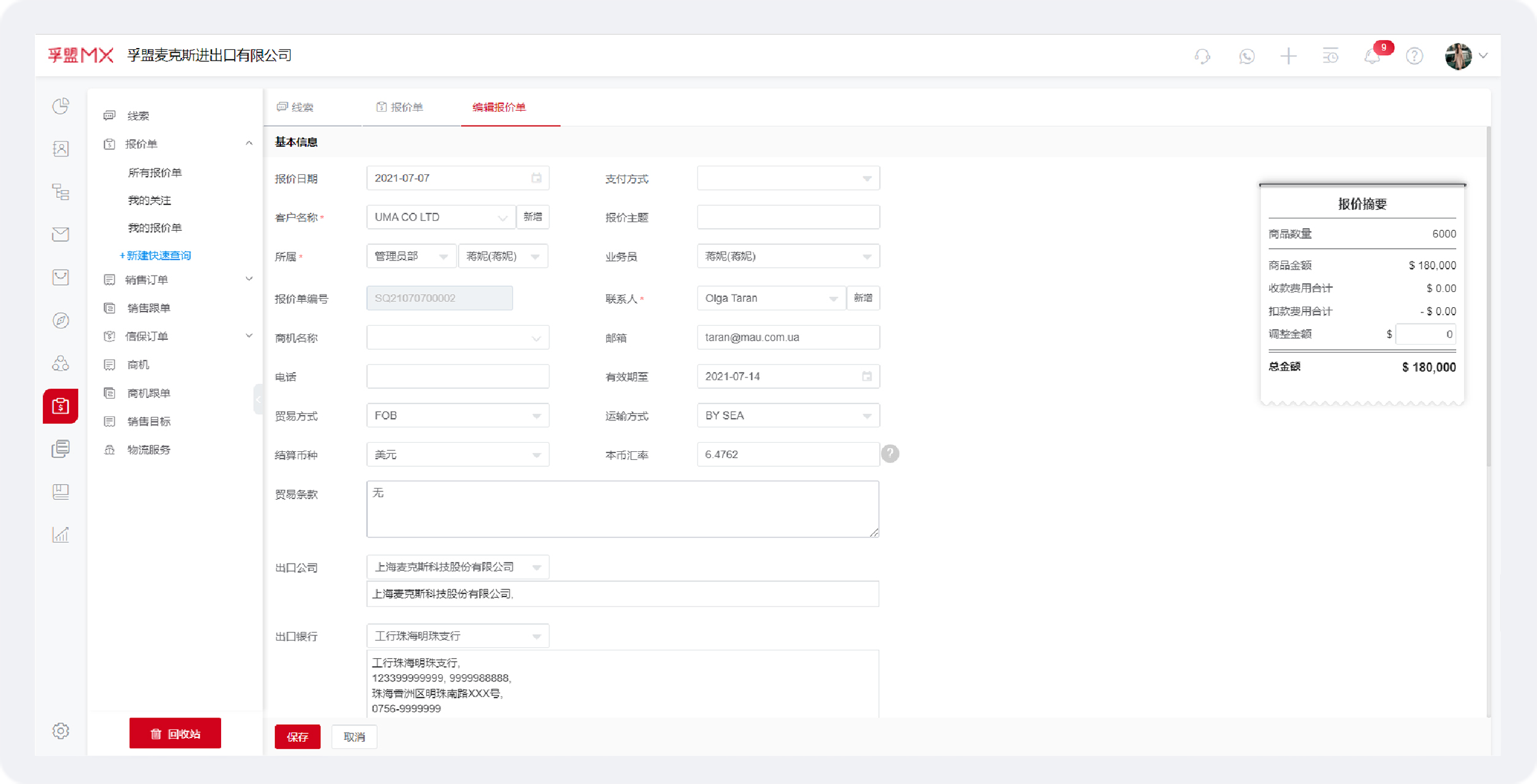
Task: Click the 保存 save button
Action: click(297, 737)
